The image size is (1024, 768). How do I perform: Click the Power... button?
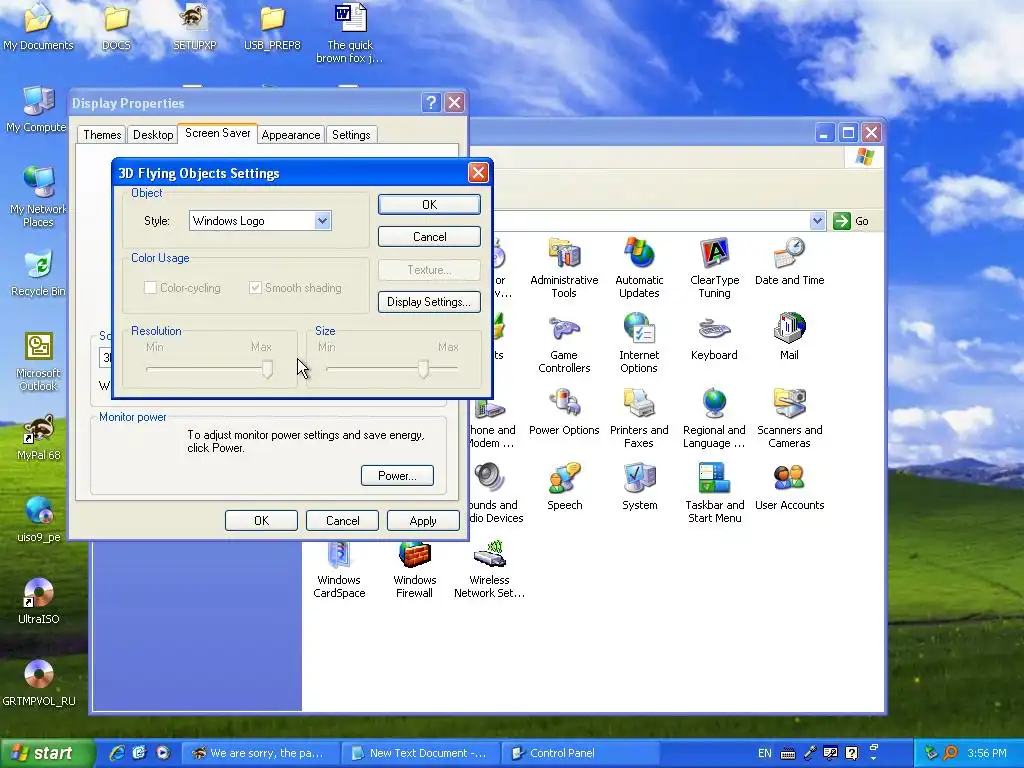click(x=397, y=475)
